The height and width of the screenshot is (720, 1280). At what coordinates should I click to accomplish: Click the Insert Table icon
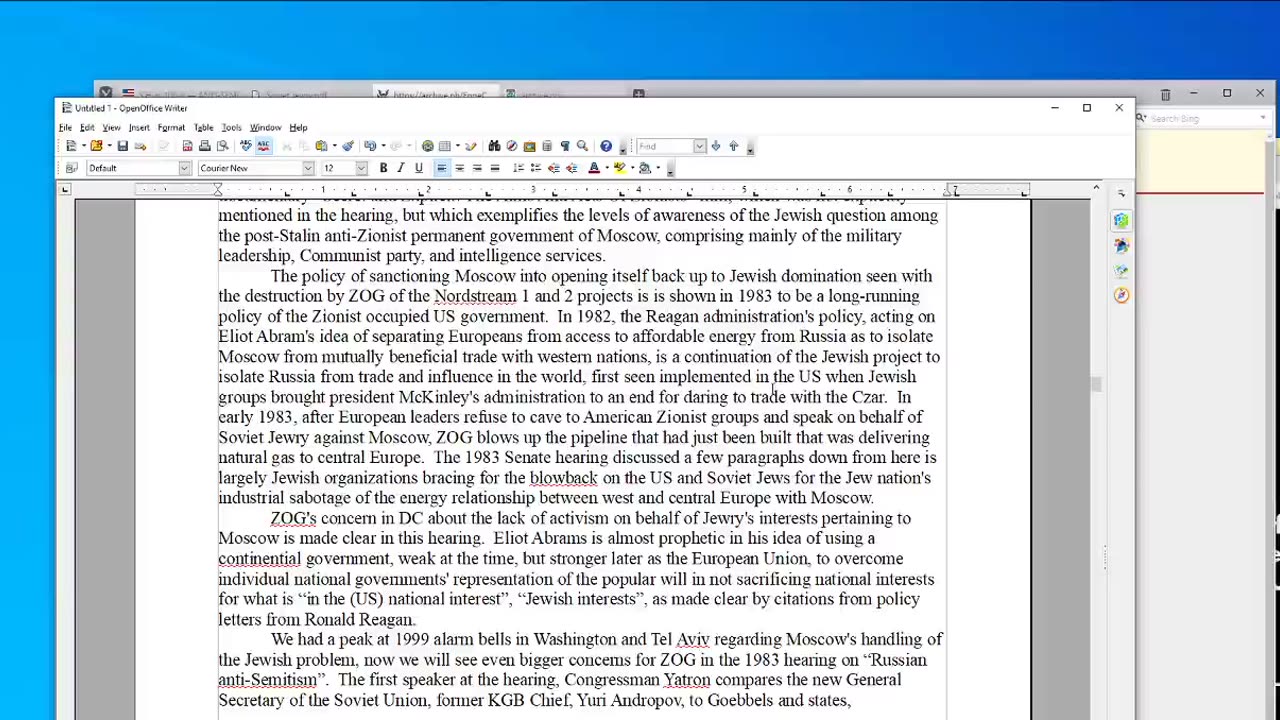tap(444, 146)
